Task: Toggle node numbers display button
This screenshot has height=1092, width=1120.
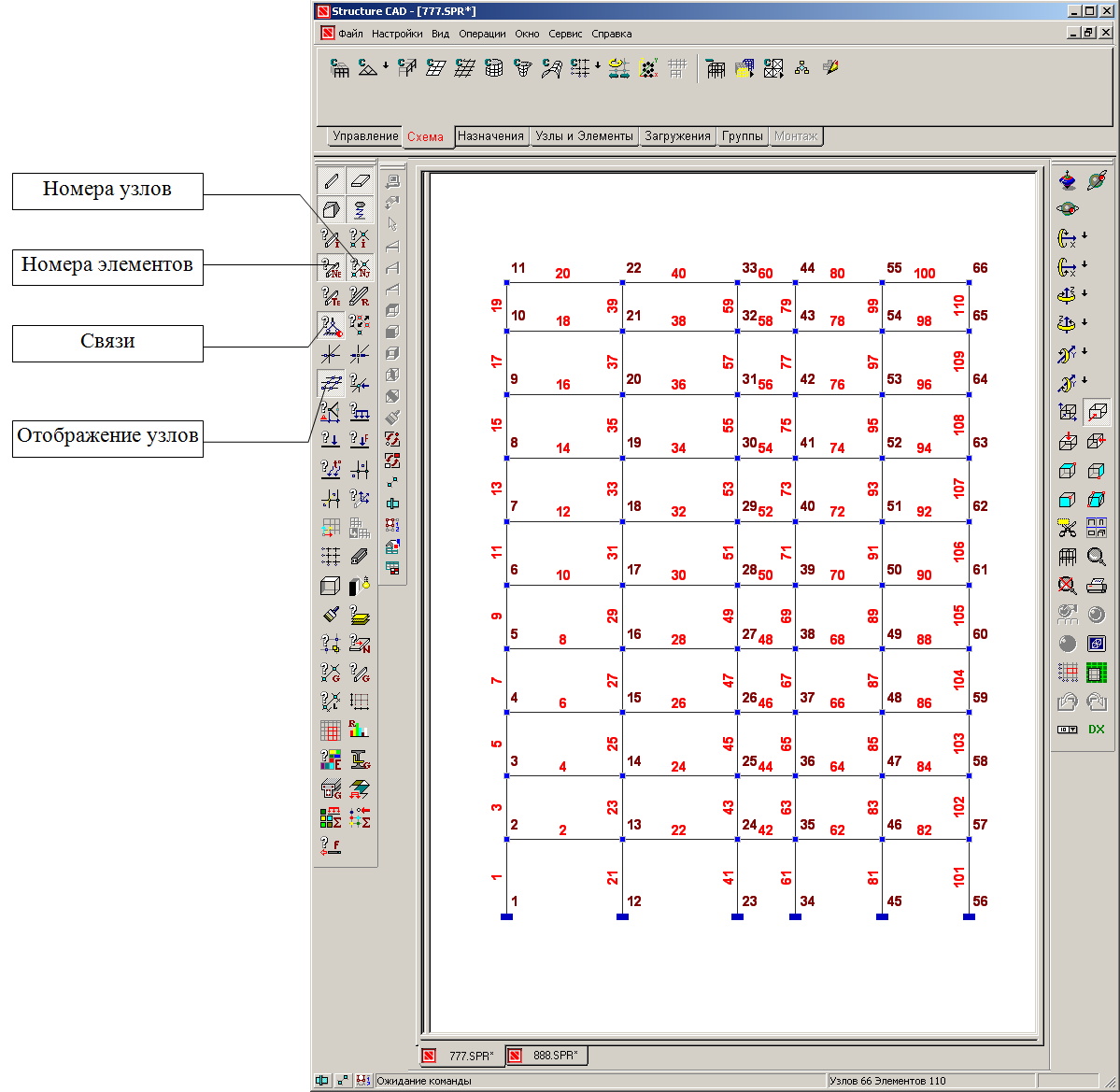Action: (360, 268)
